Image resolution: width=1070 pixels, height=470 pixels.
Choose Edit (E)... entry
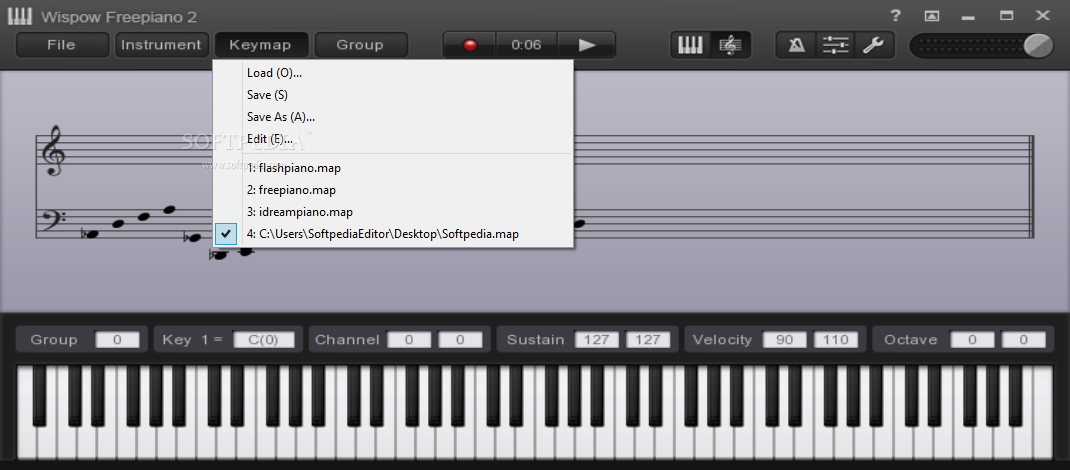[393, 138]
